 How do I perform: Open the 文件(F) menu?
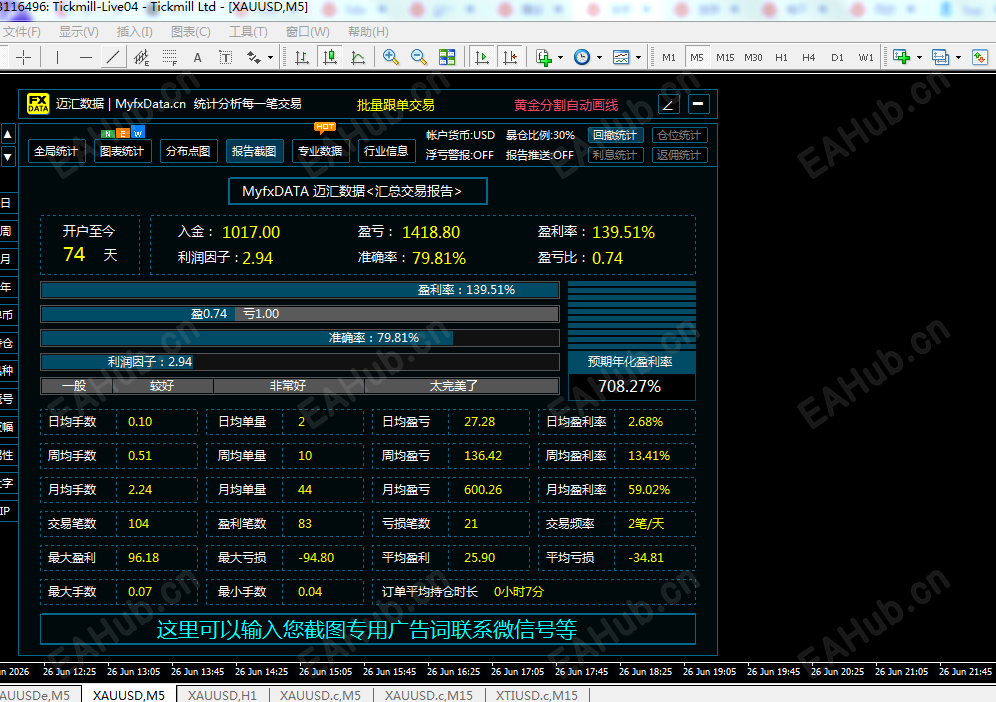pyautogui.click(x=22, y=32)
